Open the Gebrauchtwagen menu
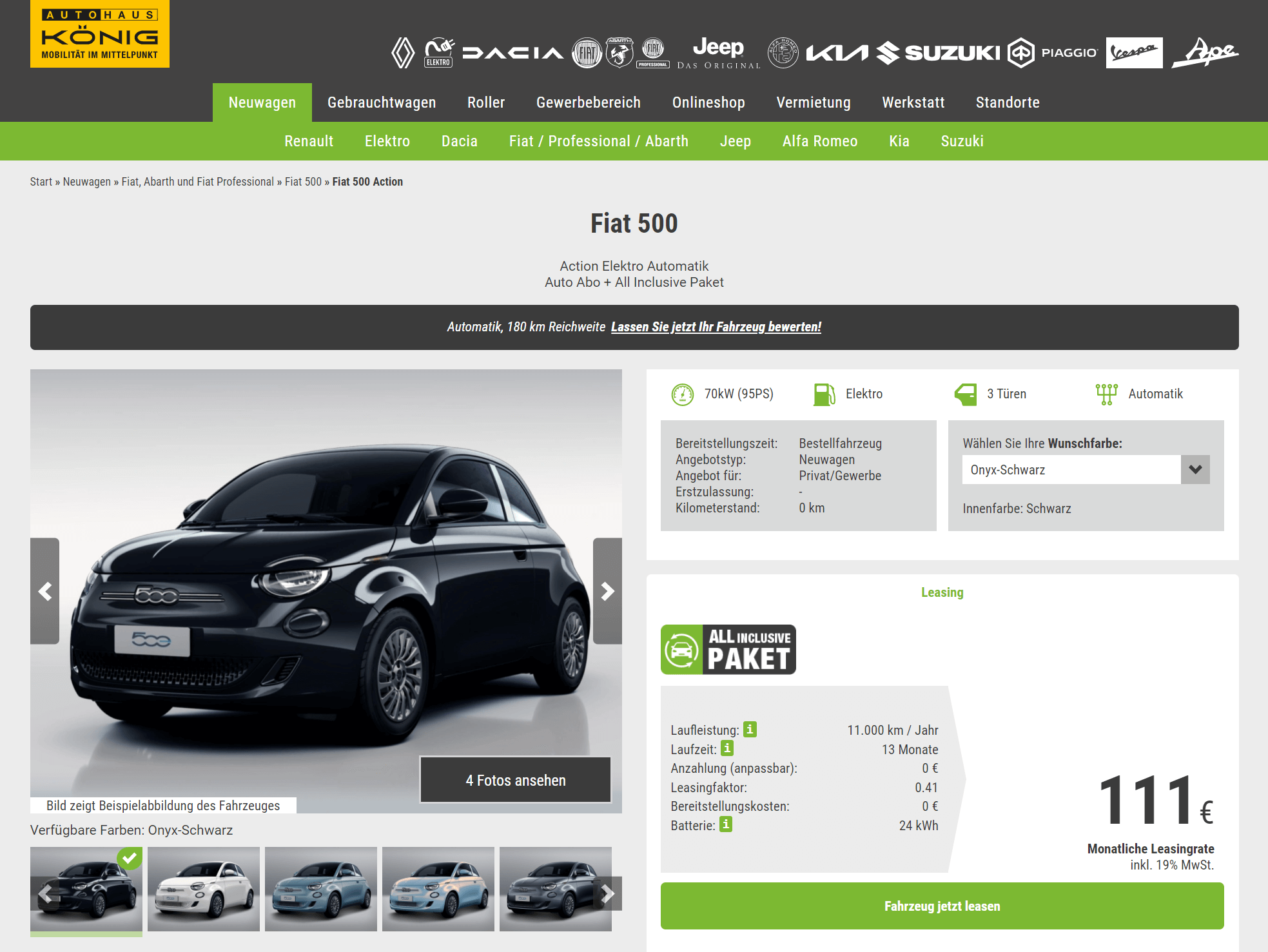Image resolution: width=1268 pixels, height=952 pixels. pyautogui.click(x=382, y=102)
